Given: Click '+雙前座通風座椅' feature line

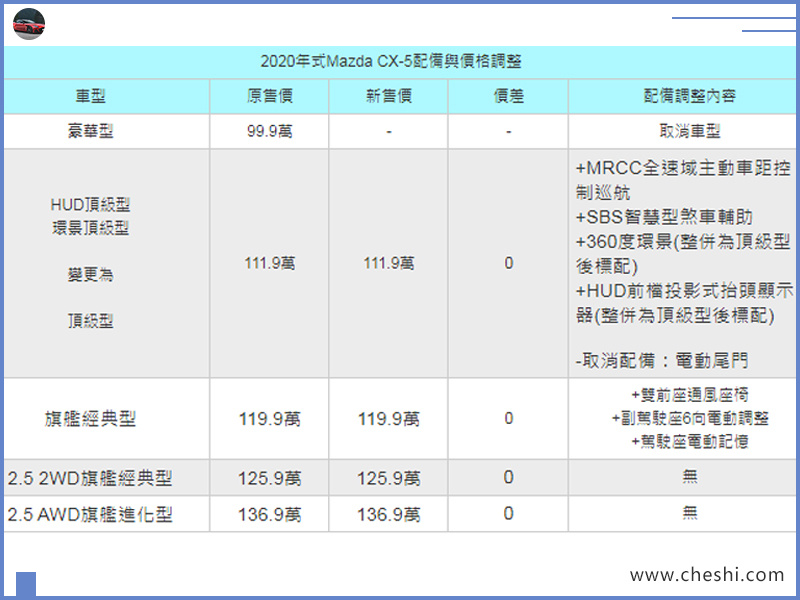Looking at the screenshot, I should pyautogui.click(x=690, y=395).
